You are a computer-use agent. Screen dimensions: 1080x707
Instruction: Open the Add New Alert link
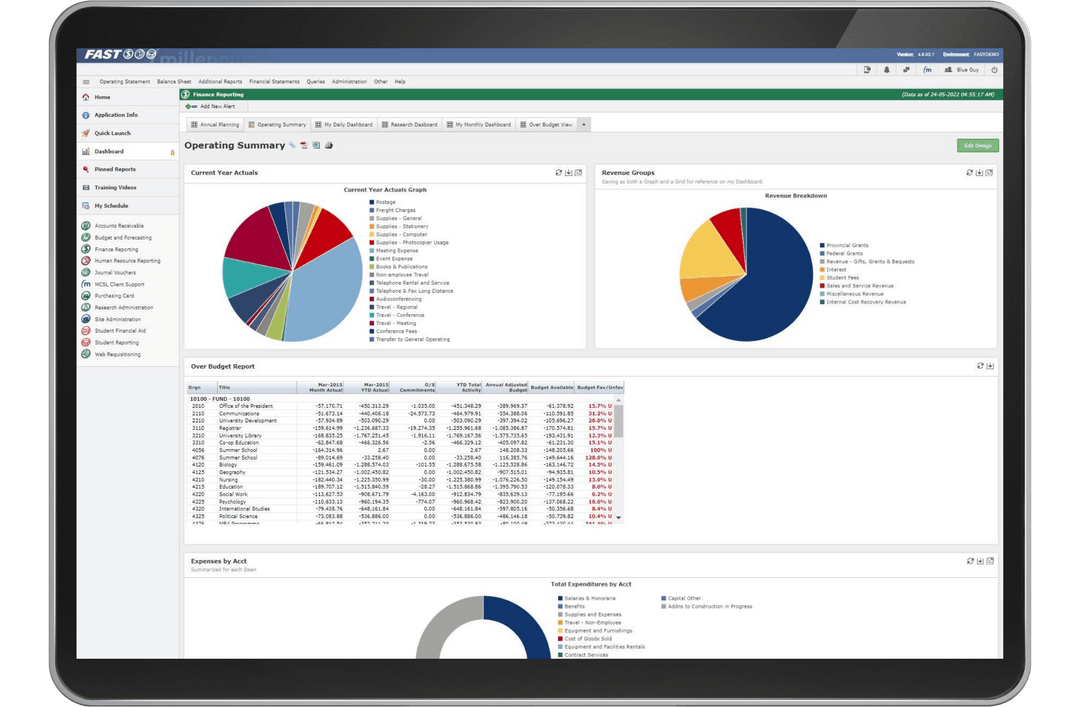(216, 104)
